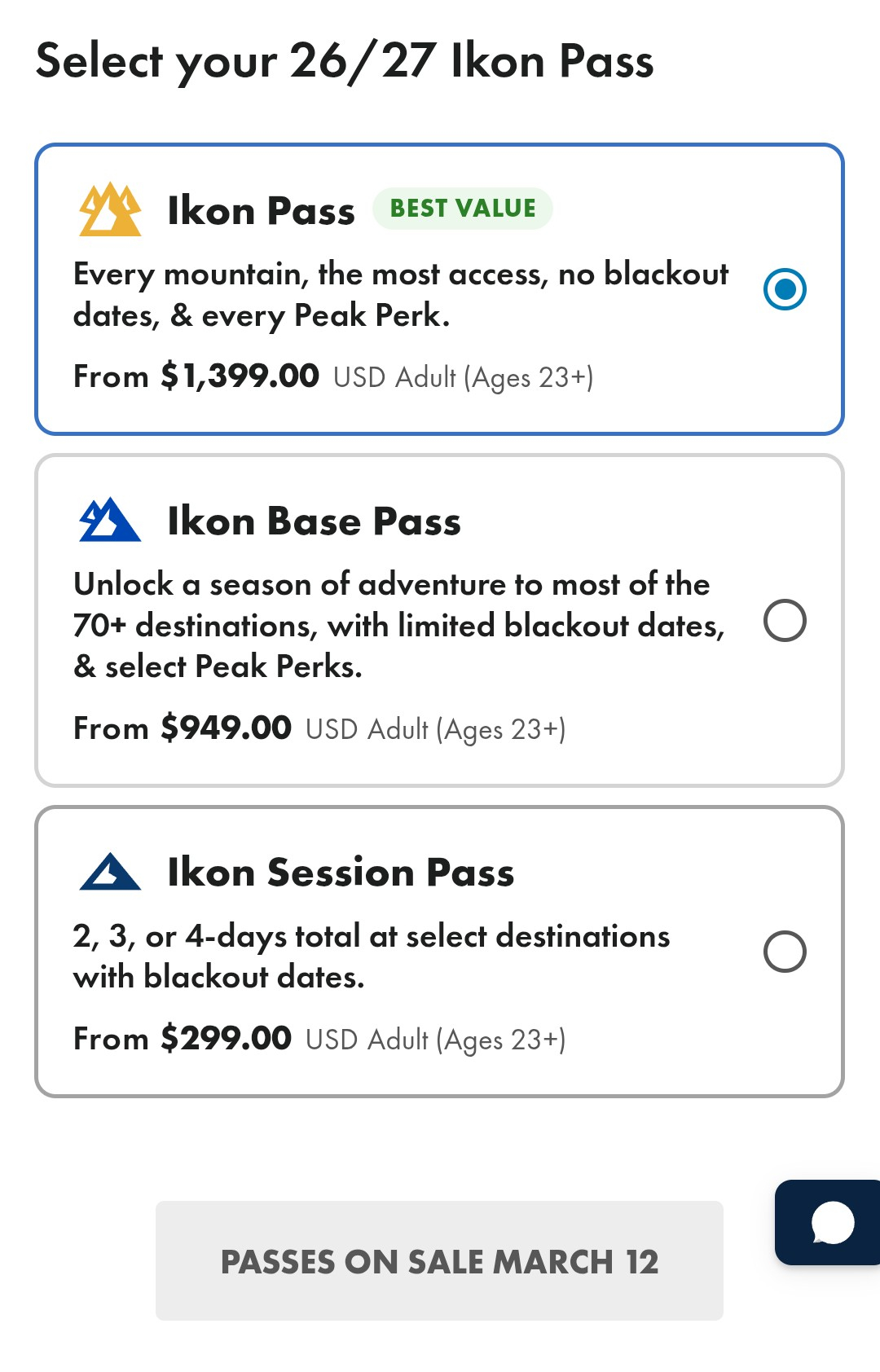Image resolution: width=880 pixels, height=1372 pixels.
Task: Select the Ikon Pass radio button
Action: tap(785, 289)
